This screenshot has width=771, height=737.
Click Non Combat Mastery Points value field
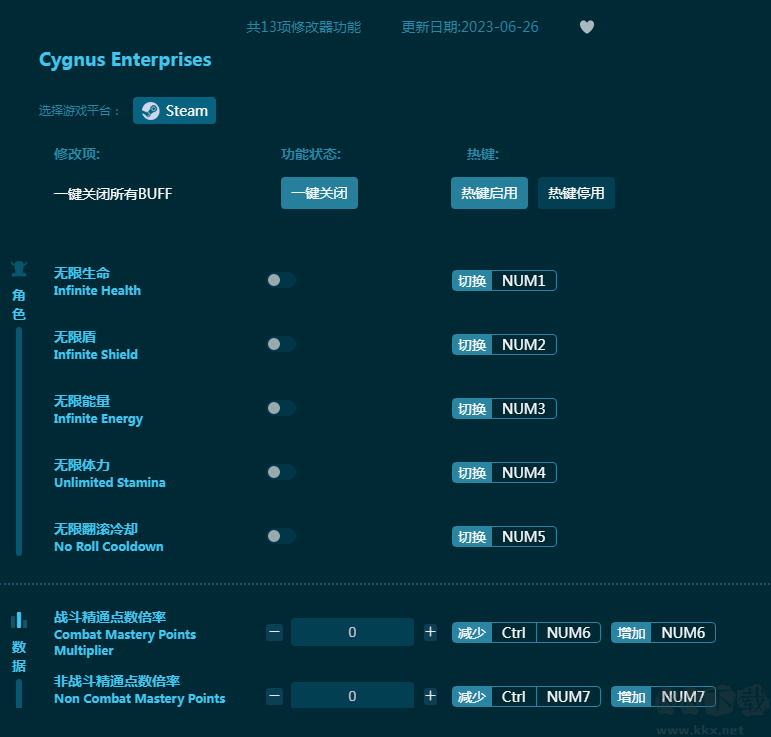[x=352, y=695]
